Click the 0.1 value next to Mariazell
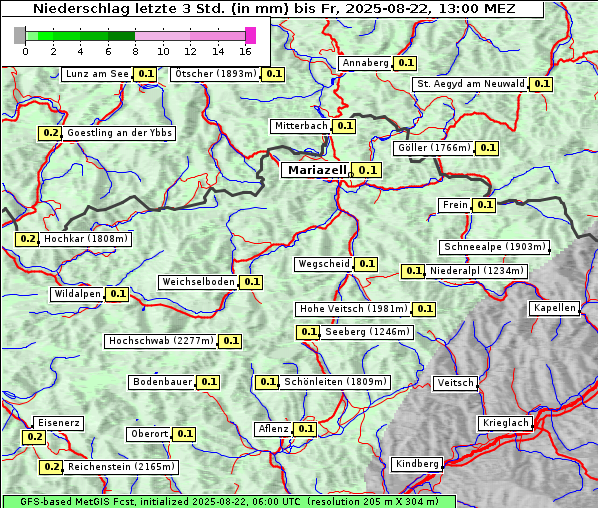The height and width of the screenshot is (508, 598). [367, 170]
